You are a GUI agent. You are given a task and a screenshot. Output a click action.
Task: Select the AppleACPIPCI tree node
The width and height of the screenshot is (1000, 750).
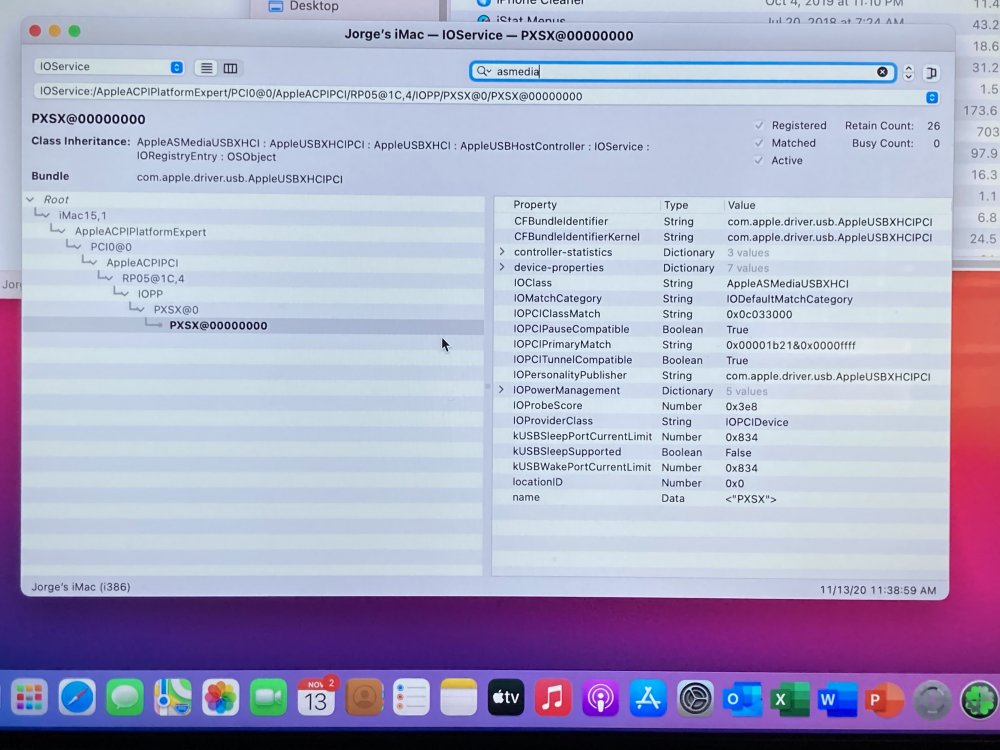pyautogui.click(x=142, y=263)
